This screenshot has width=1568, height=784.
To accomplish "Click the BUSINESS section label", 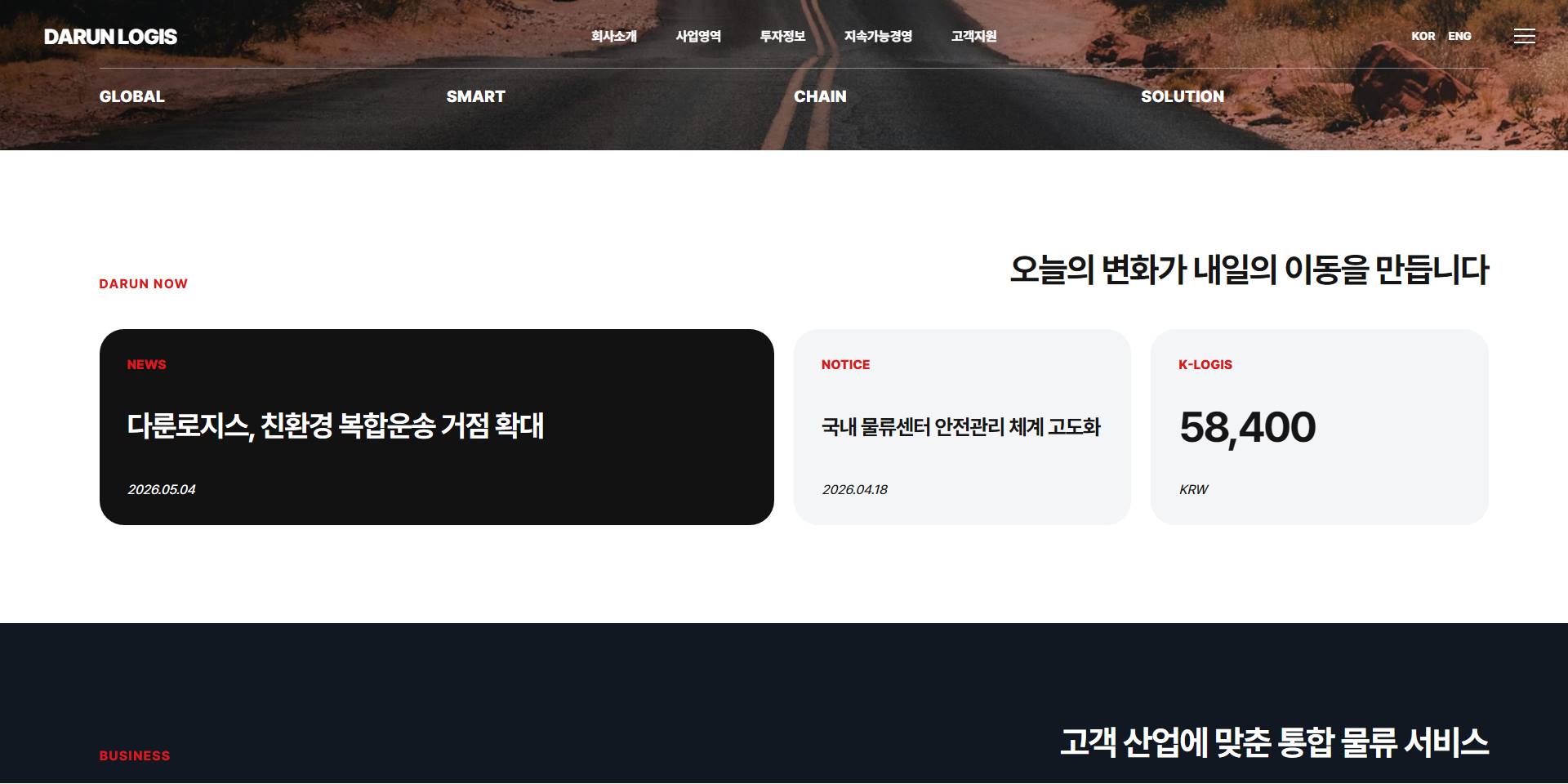I will point(135,755).
